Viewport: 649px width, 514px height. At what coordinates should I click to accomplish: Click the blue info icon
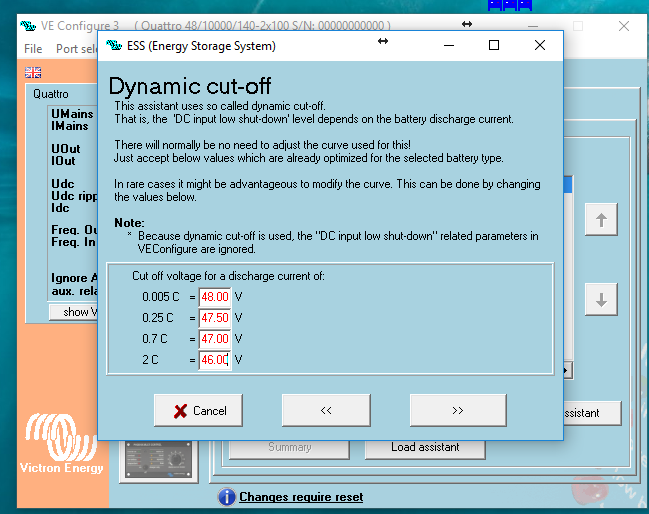pyautogui.click(x=226, y=497)
